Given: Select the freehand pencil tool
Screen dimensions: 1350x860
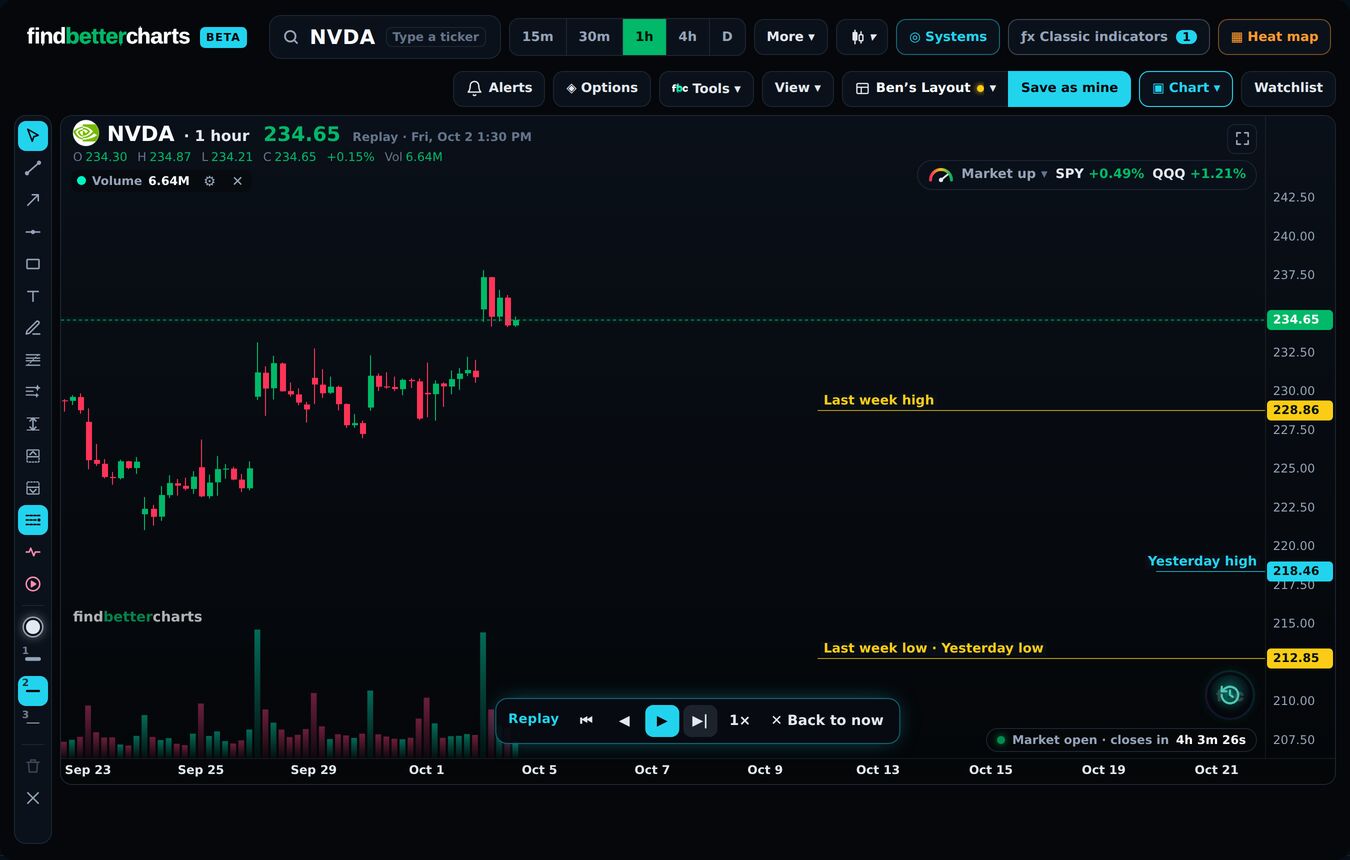Looking at the screenshot, I should (x=33, y=328).
